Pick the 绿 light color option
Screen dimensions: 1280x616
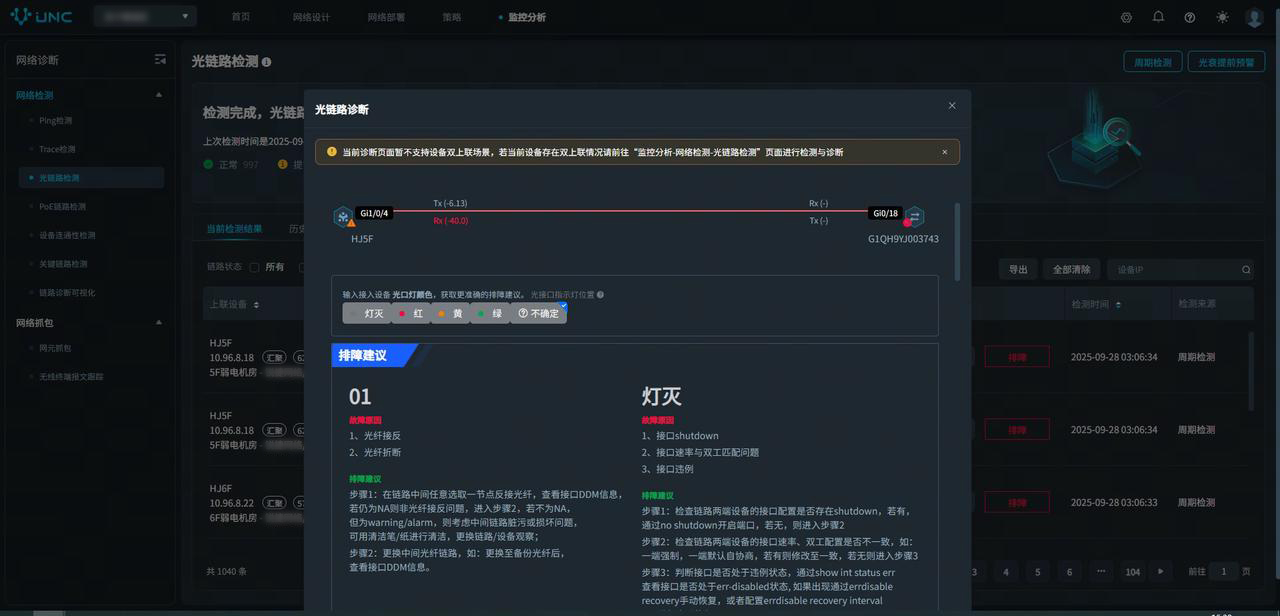pyautogui.click(x=490, y=313)
